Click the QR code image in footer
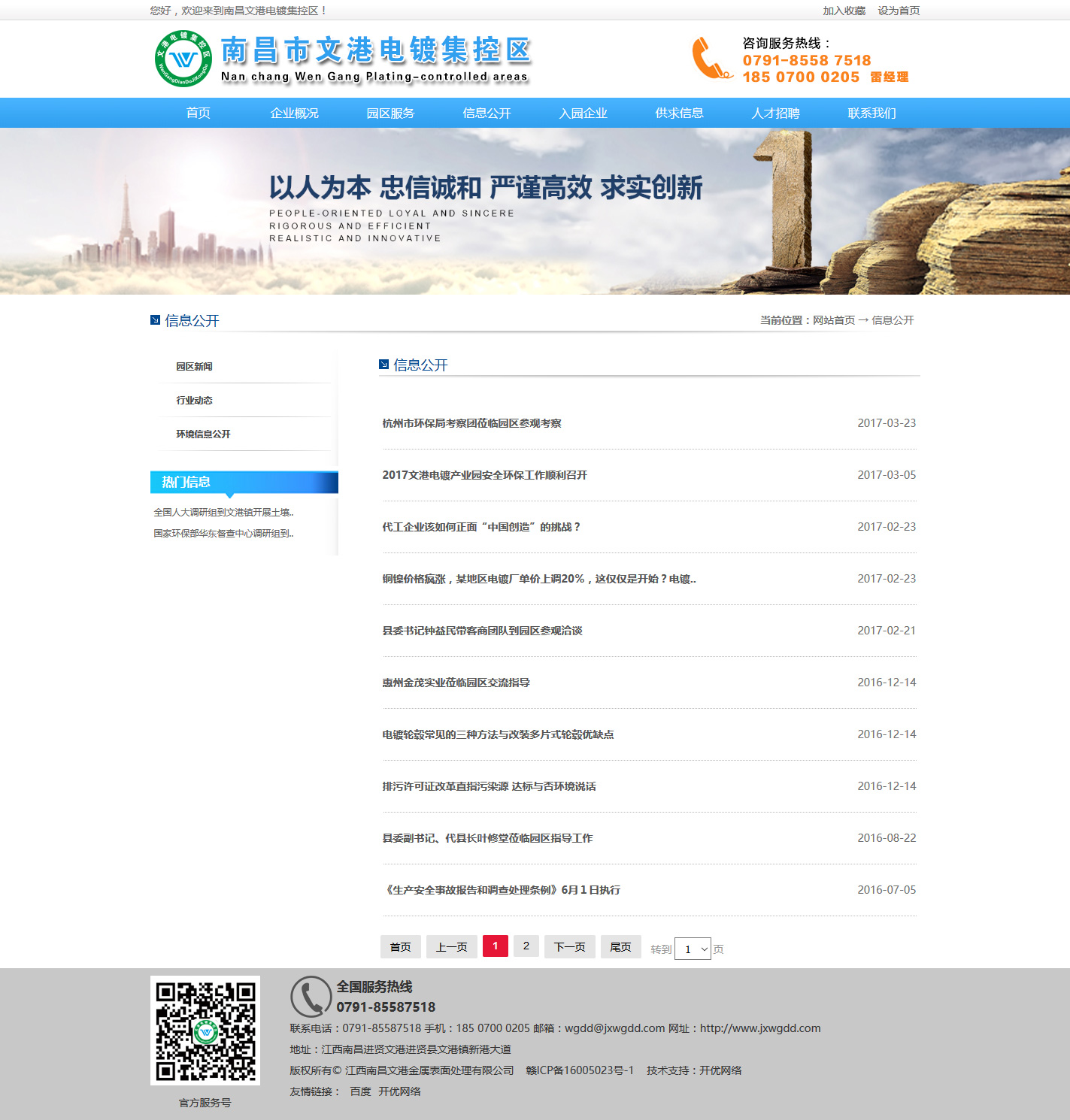Image resolution: width=1070 pixels, height=1120 pixels. pyautogui.click(x=205, y=1031)
